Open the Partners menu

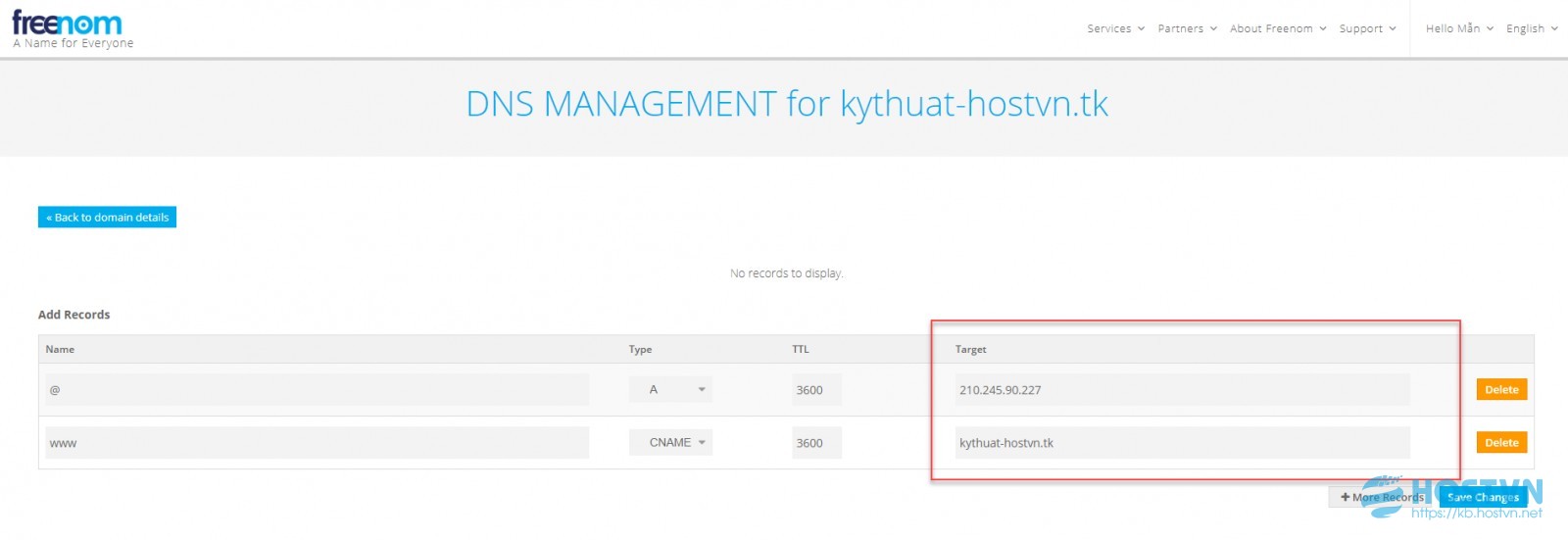(1187, 28)
